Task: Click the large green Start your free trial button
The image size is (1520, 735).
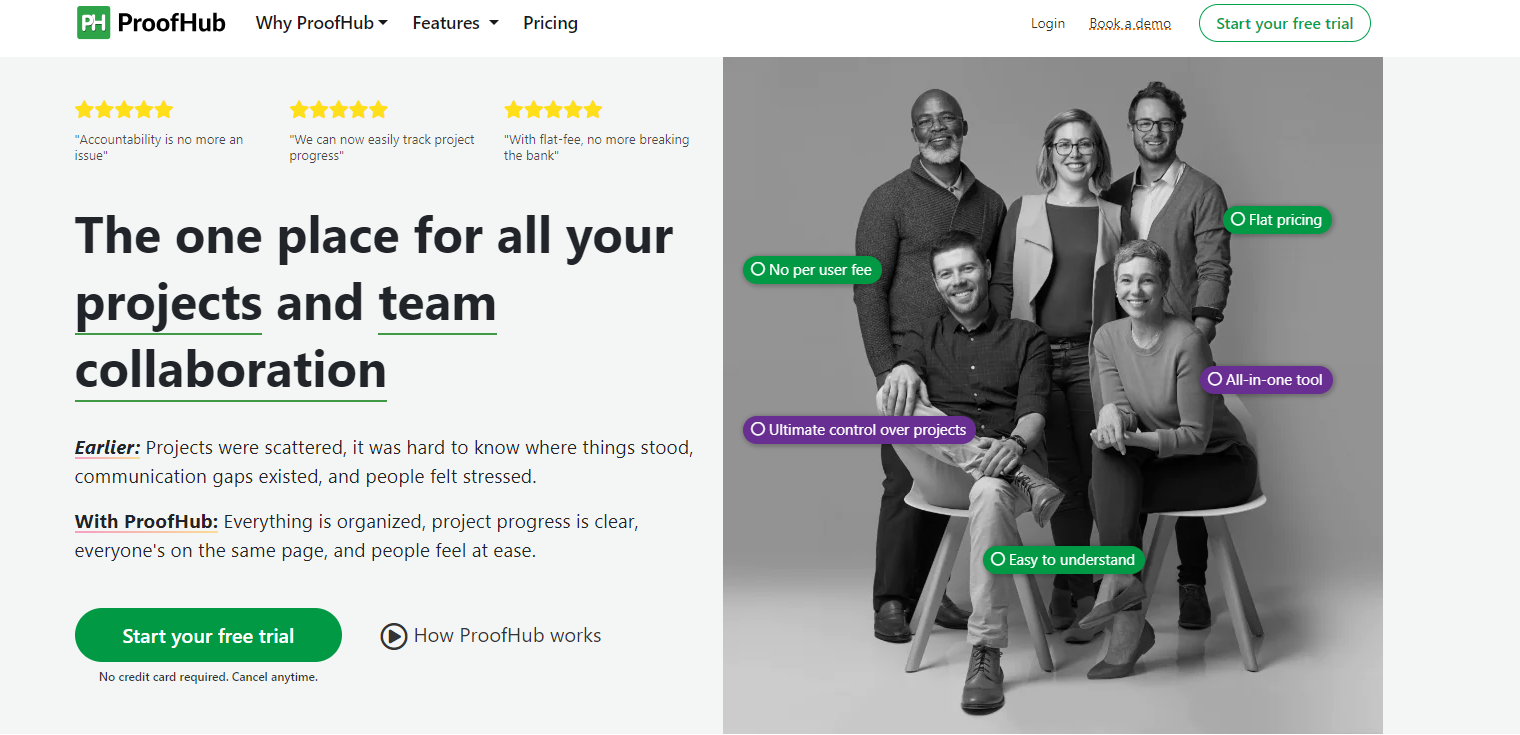Action: pyautogui.click(x=208, y=635)
